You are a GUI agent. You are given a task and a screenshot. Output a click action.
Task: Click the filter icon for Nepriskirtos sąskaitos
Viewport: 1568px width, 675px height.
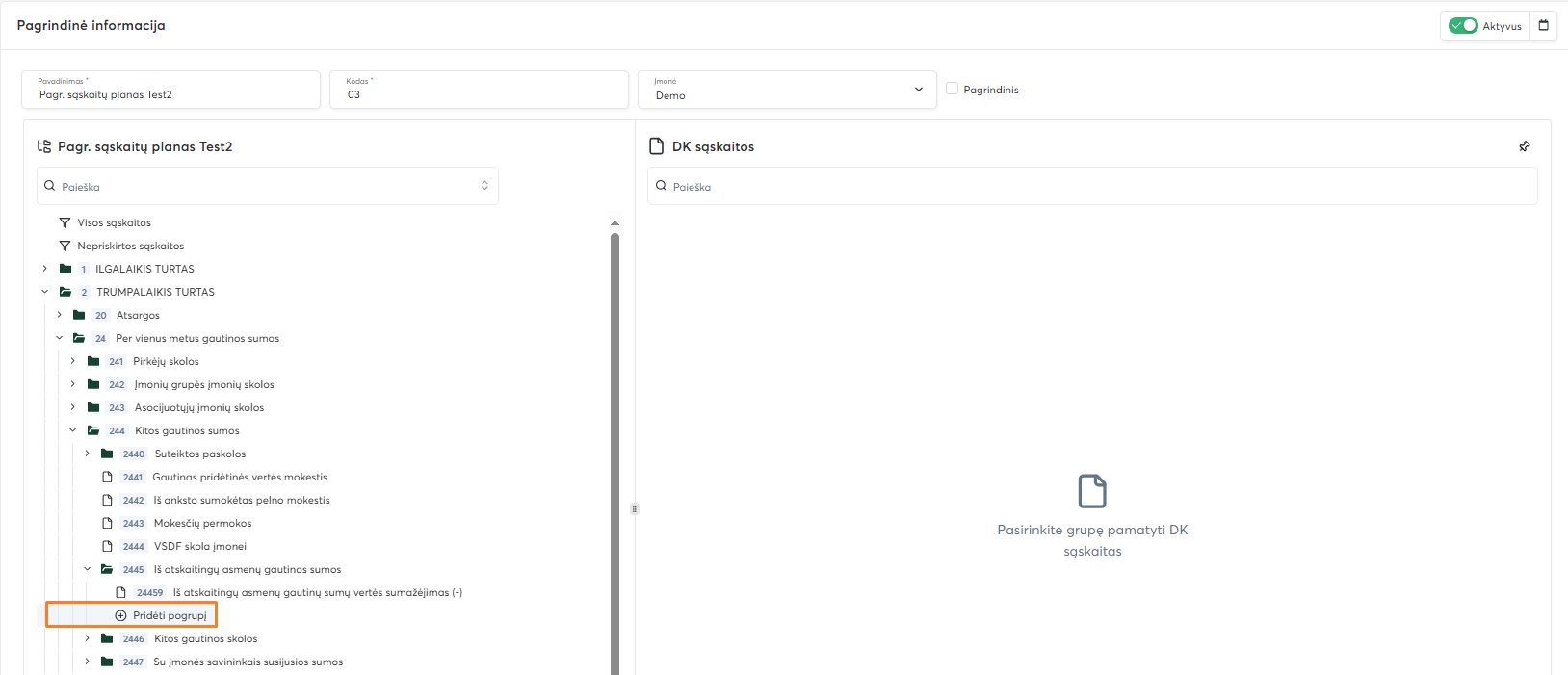tap(65, 246)
